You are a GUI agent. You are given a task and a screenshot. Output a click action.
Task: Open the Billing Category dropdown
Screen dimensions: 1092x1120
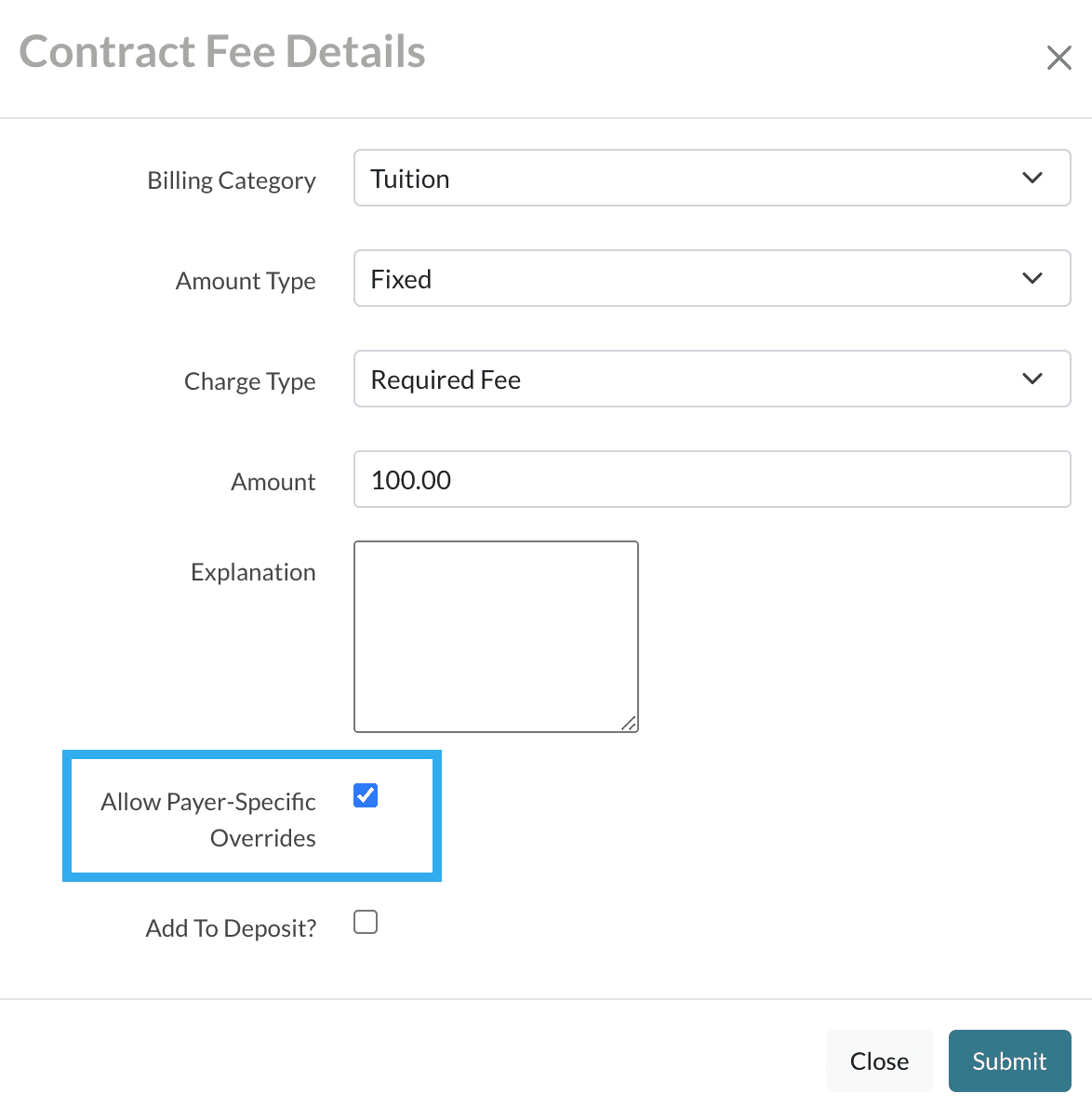[x=712, y=178]
